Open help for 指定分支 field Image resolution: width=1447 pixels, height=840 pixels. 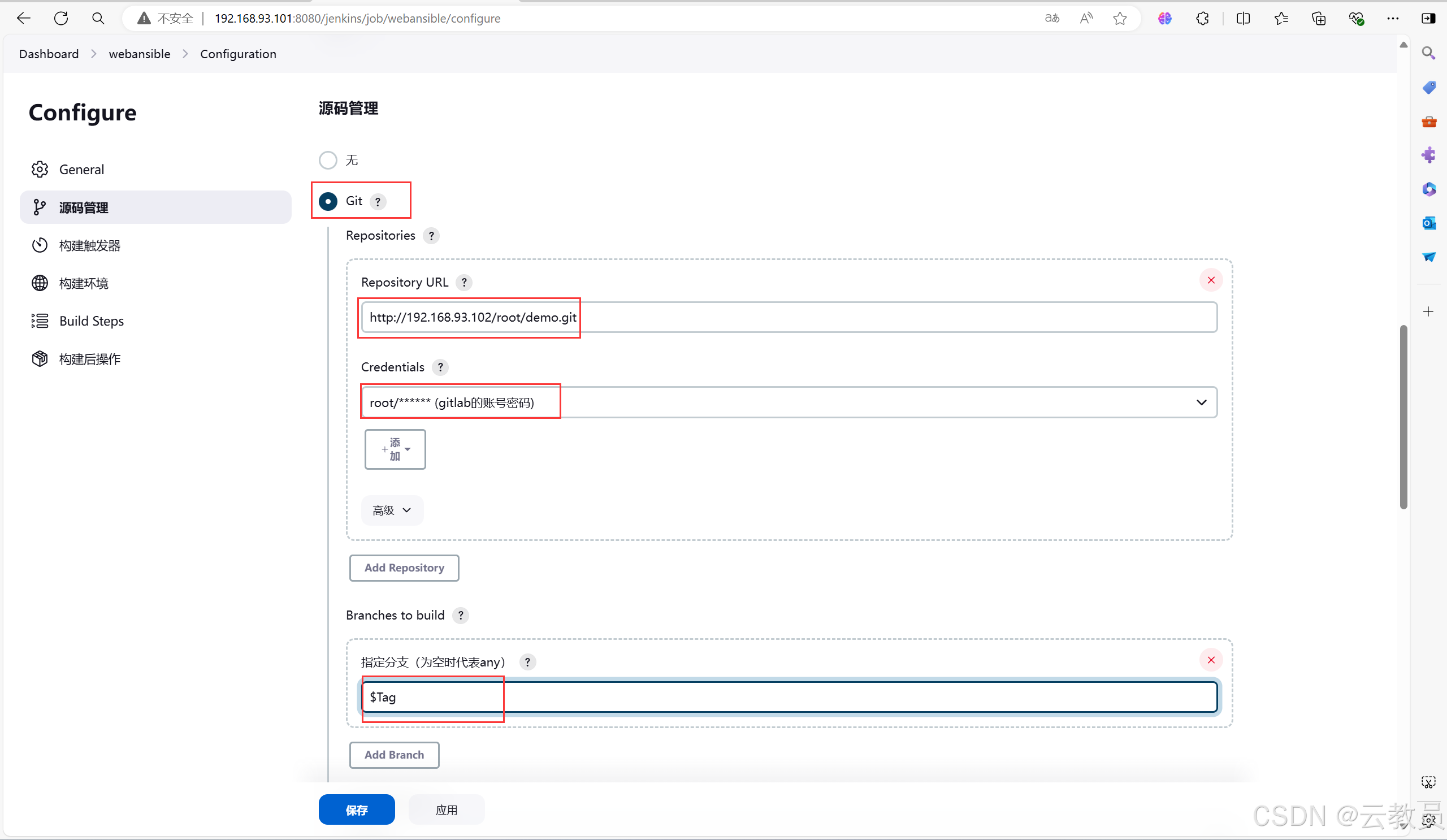(527, 663)
